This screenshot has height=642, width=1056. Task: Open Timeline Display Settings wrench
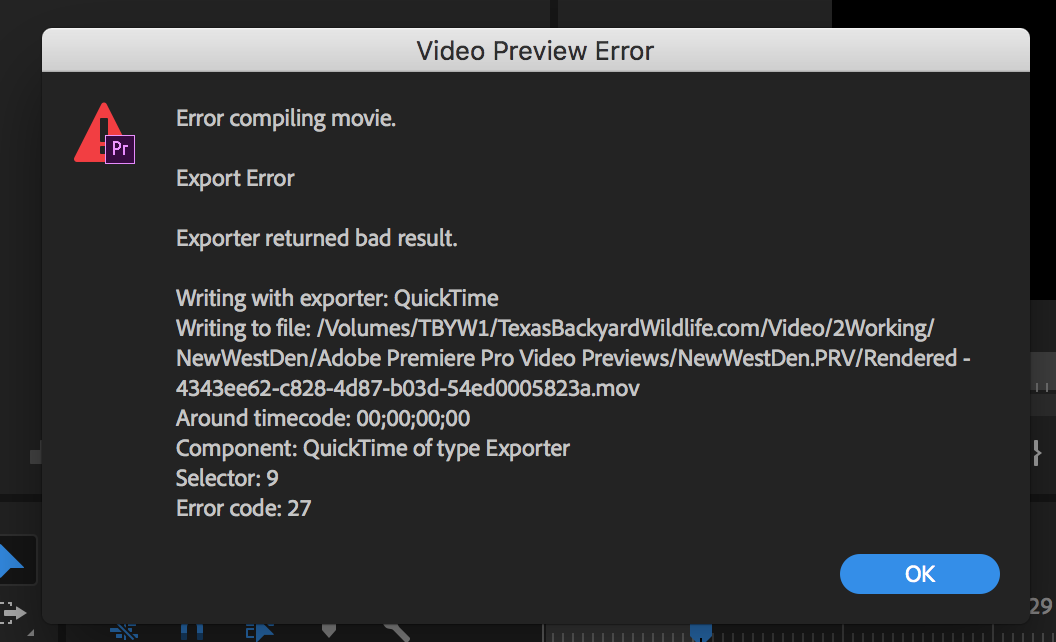(397, 633)
